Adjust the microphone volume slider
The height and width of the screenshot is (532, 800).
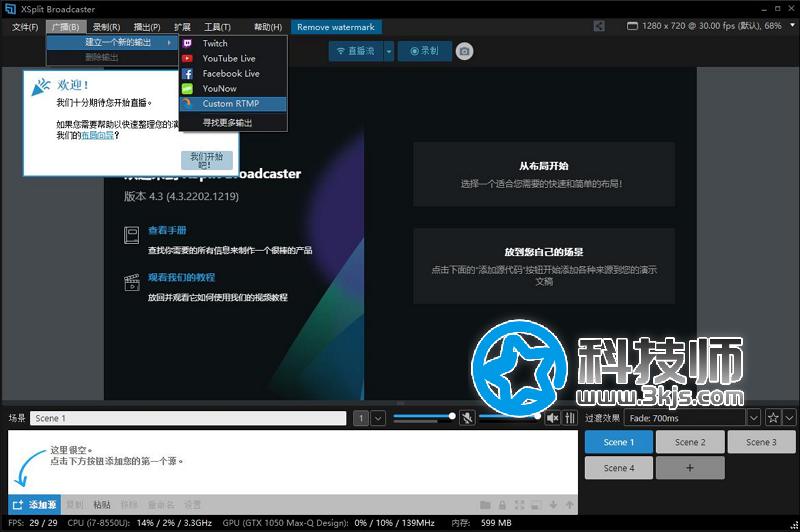pyautogui.click(x=424, y=417)
